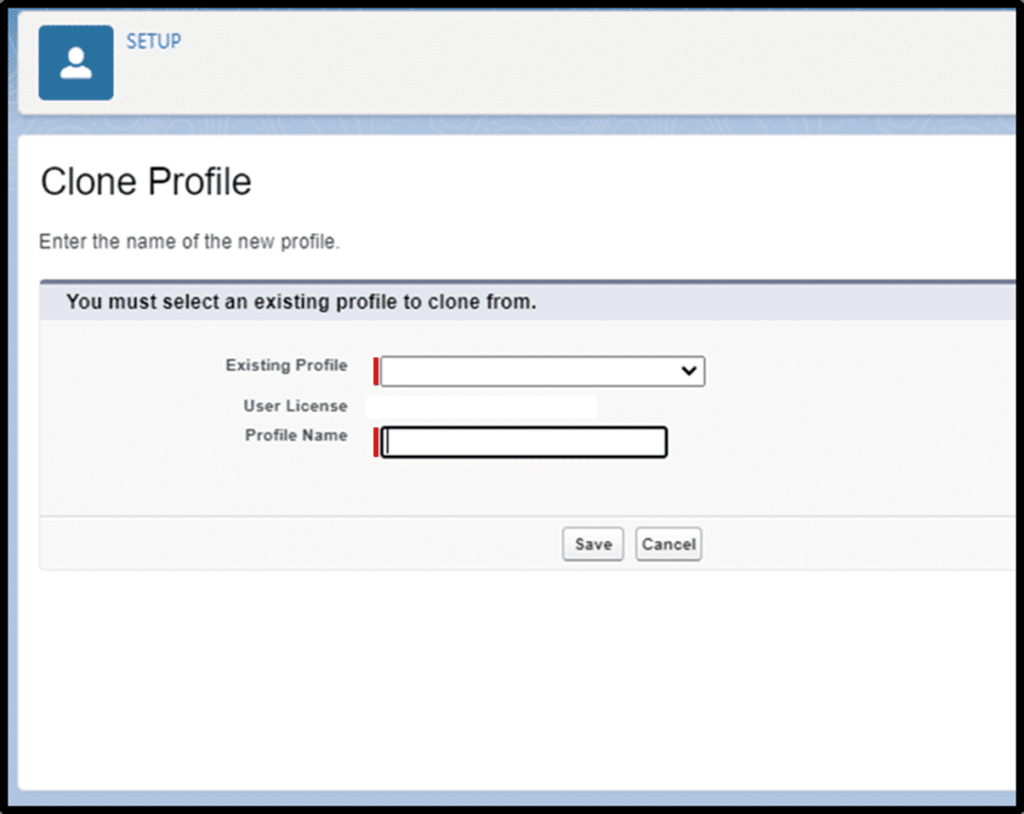Click the empty white area below the form
This screenshot has height=814, width=1024.
500,680
